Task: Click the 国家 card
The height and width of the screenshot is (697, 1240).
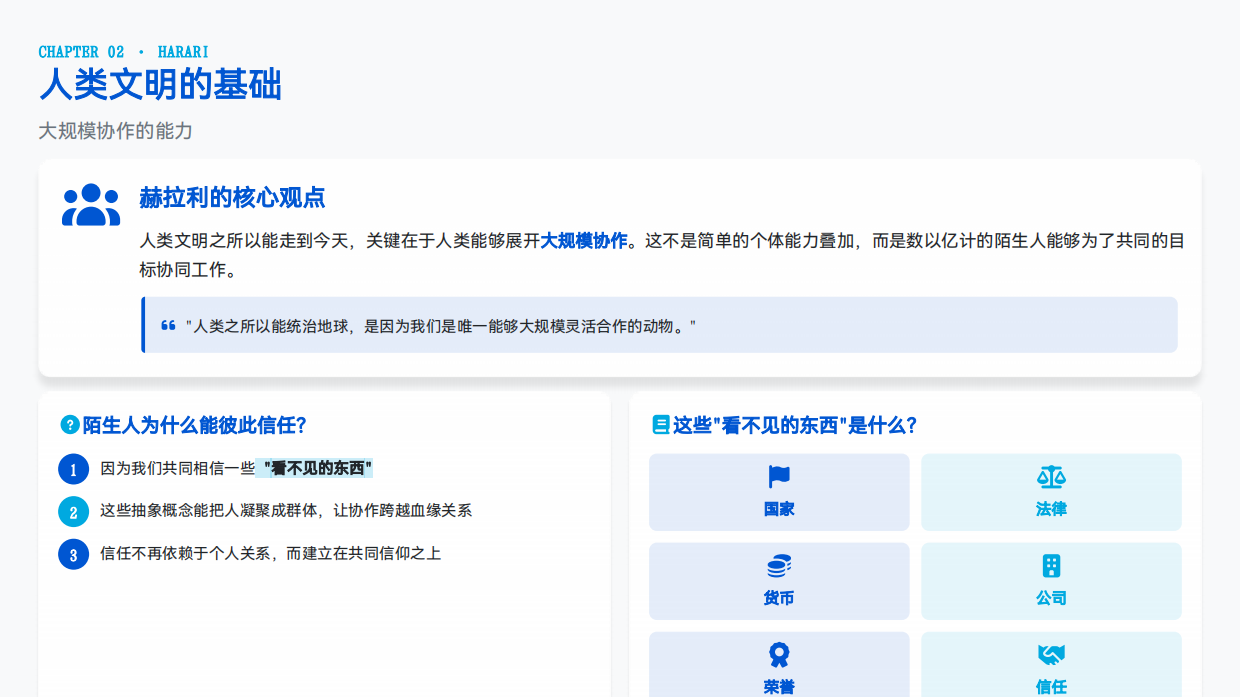Action: coord(778,491)
